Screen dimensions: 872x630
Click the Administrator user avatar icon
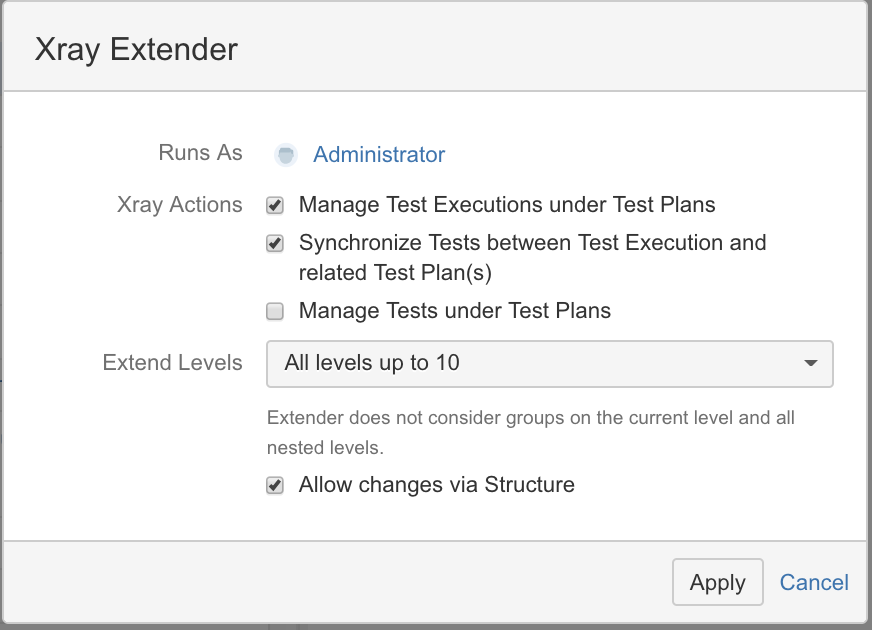tap(286, 155)
